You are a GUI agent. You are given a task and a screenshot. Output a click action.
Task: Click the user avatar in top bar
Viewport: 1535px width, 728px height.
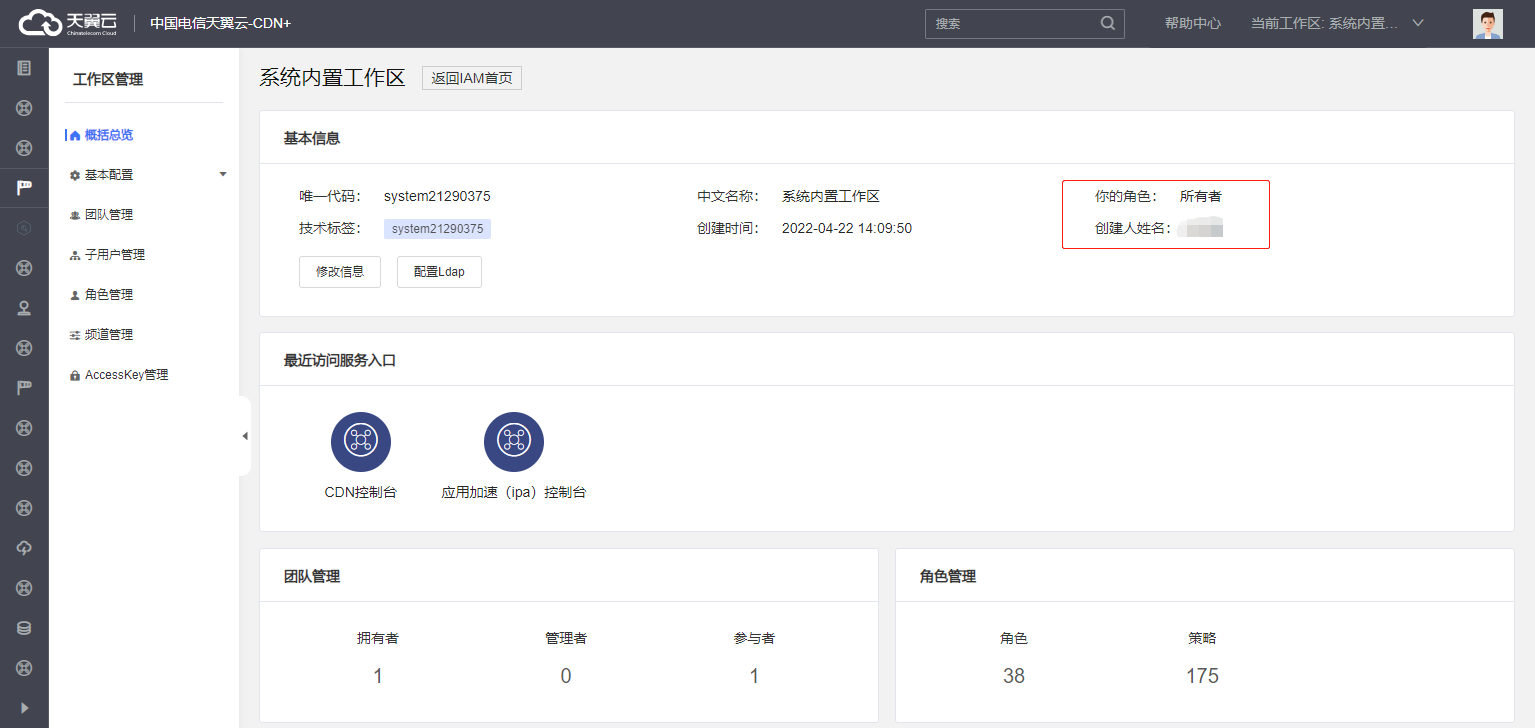[x=1487, y=24]
